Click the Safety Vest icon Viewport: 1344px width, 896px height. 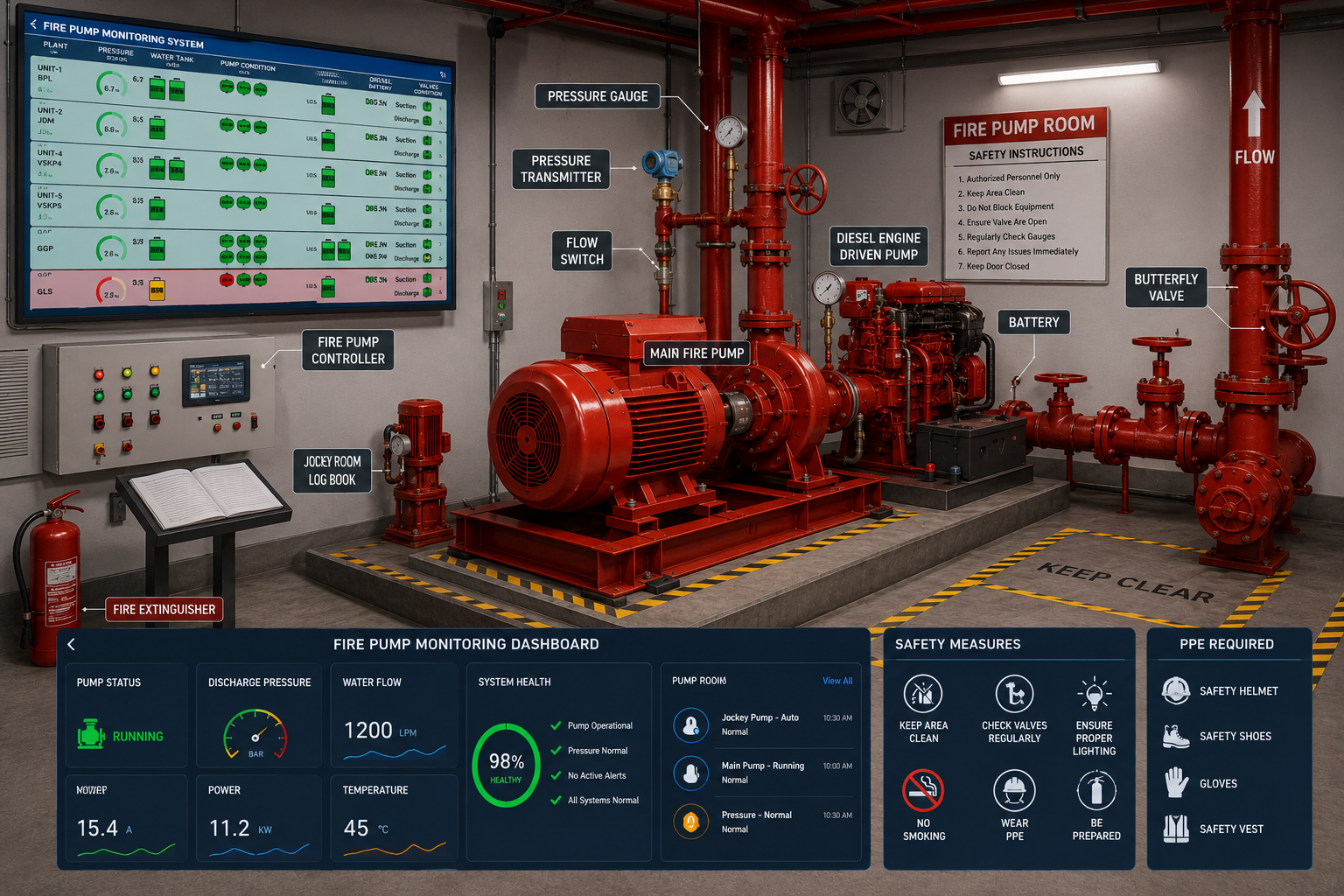1176,828
